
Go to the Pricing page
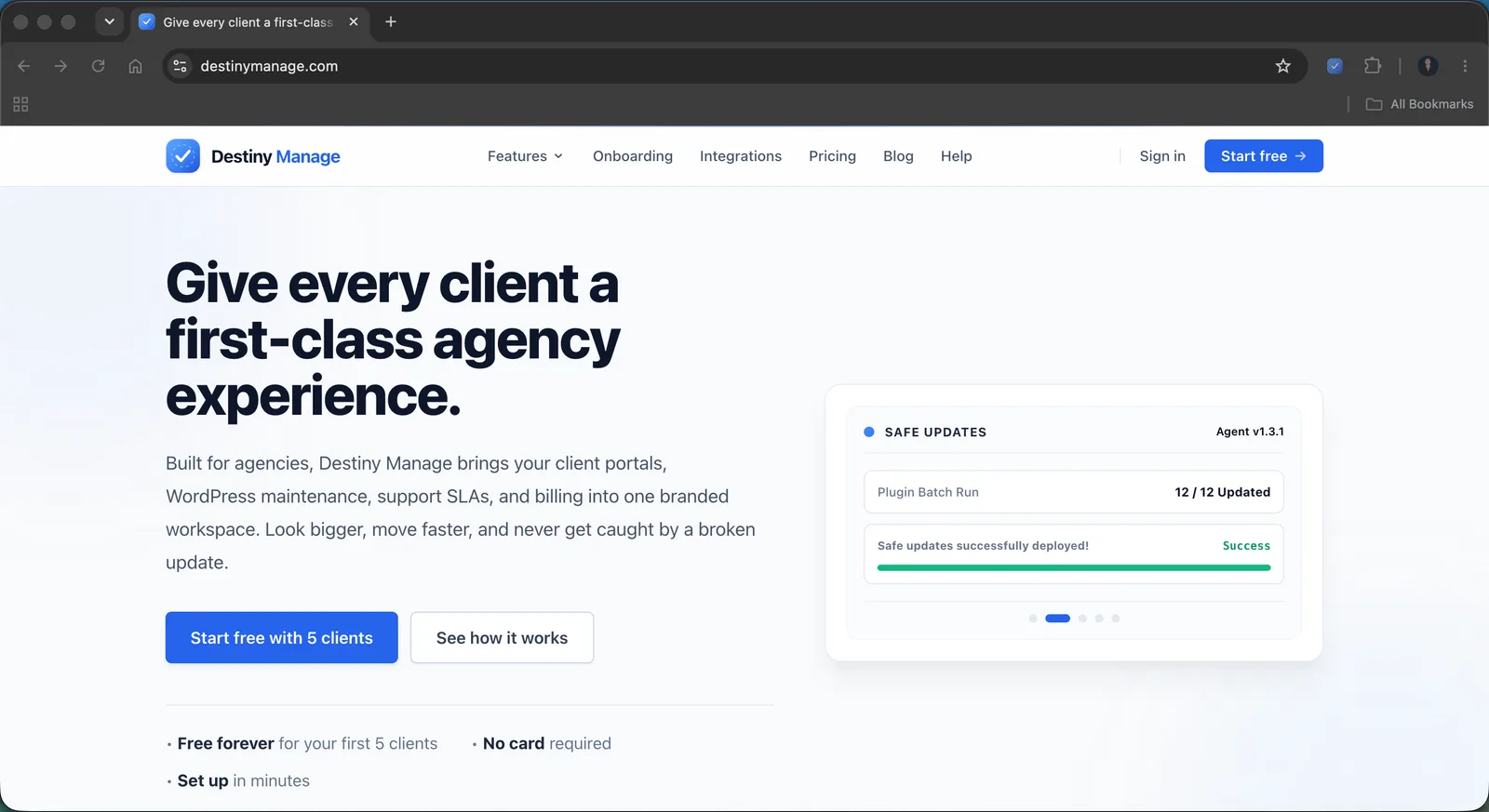point(832,156)
